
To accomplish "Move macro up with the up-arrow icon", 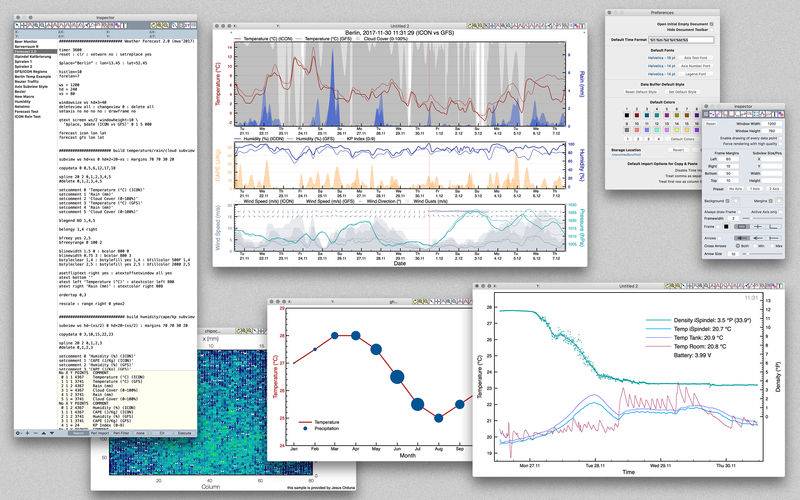I will point(43,433).
